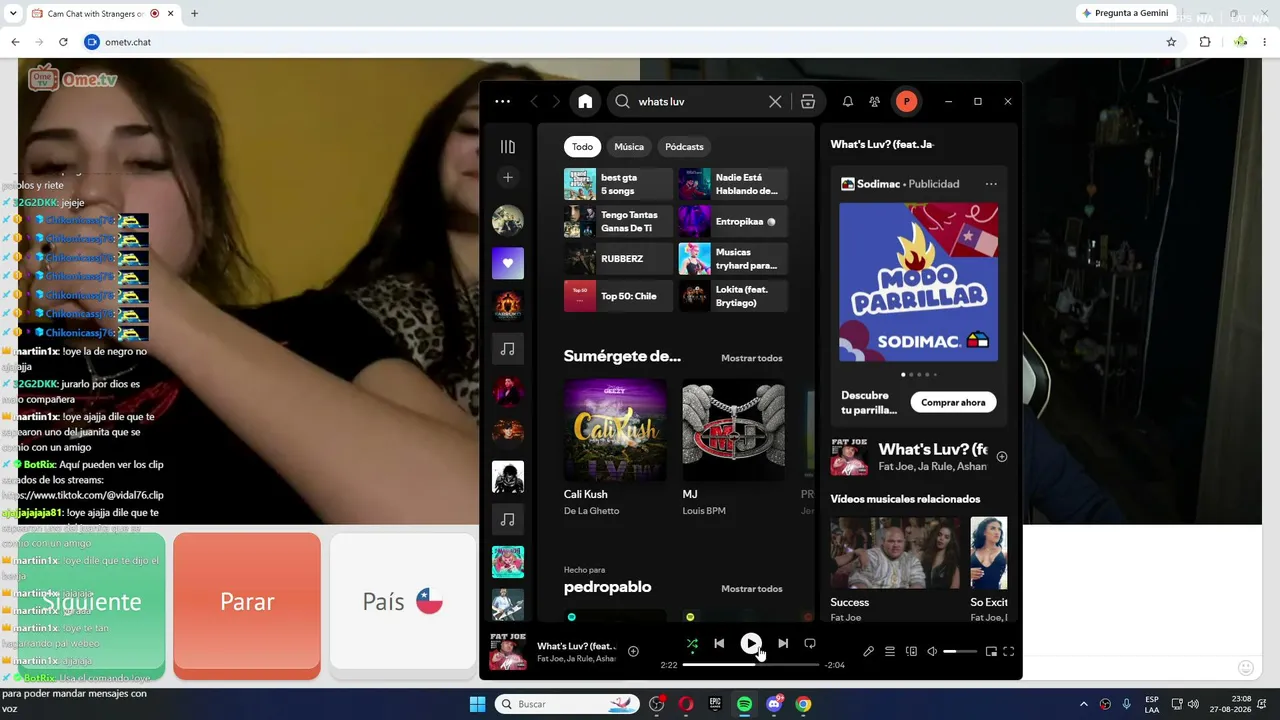
Task: Show hidden system tray icons
Action: tap(1084, 704)
